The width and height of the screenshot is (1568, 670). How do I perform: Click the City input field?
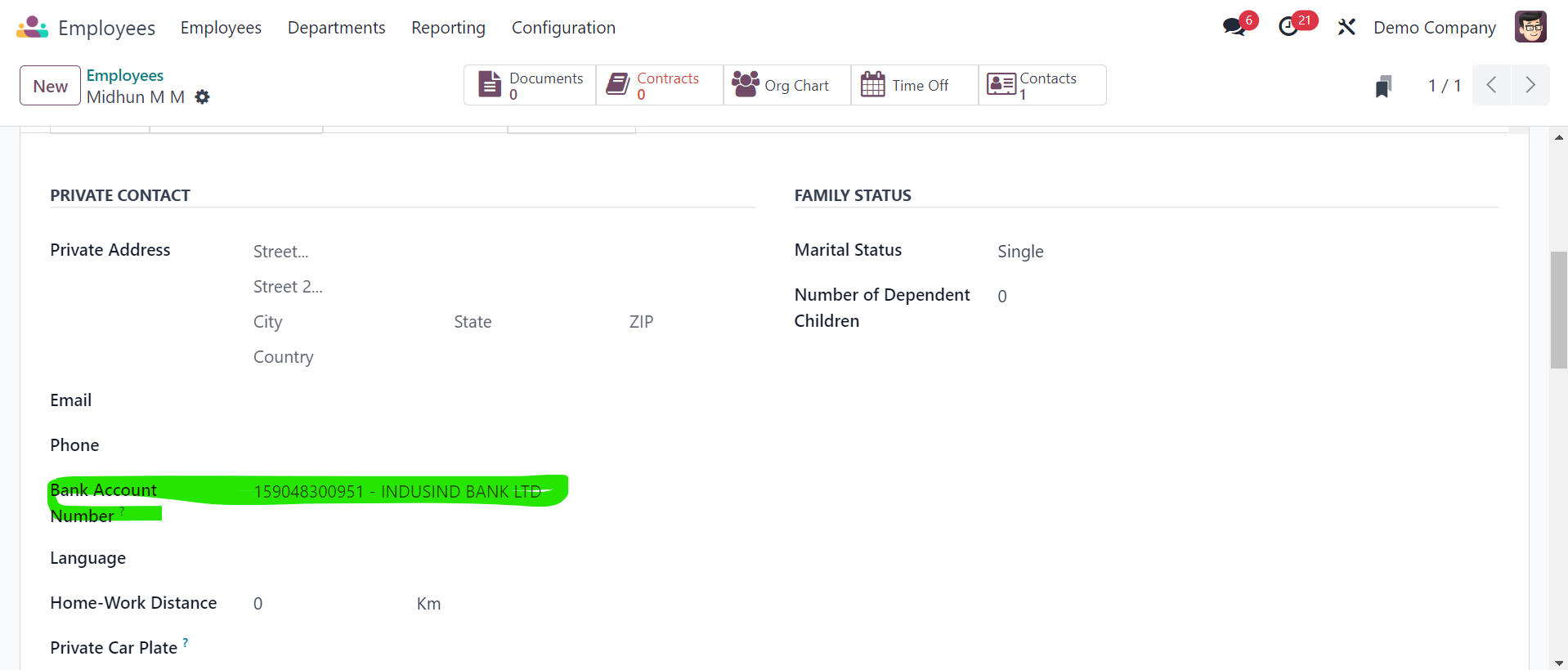pyautogui.click(x=348, y=322)
